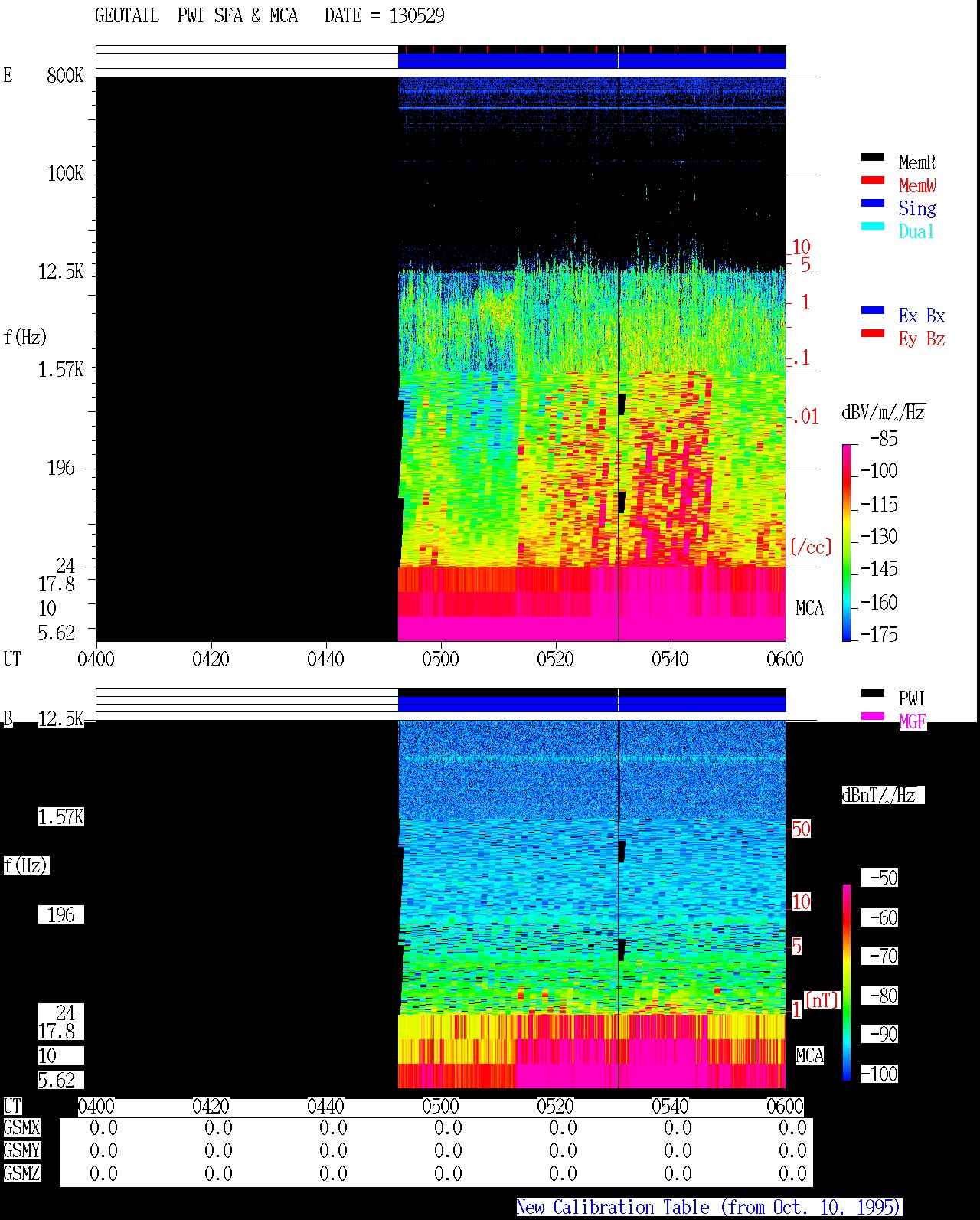Click the magenta MGF legend swatch
Screen dimensions: 980x1220
coord(873,716)
